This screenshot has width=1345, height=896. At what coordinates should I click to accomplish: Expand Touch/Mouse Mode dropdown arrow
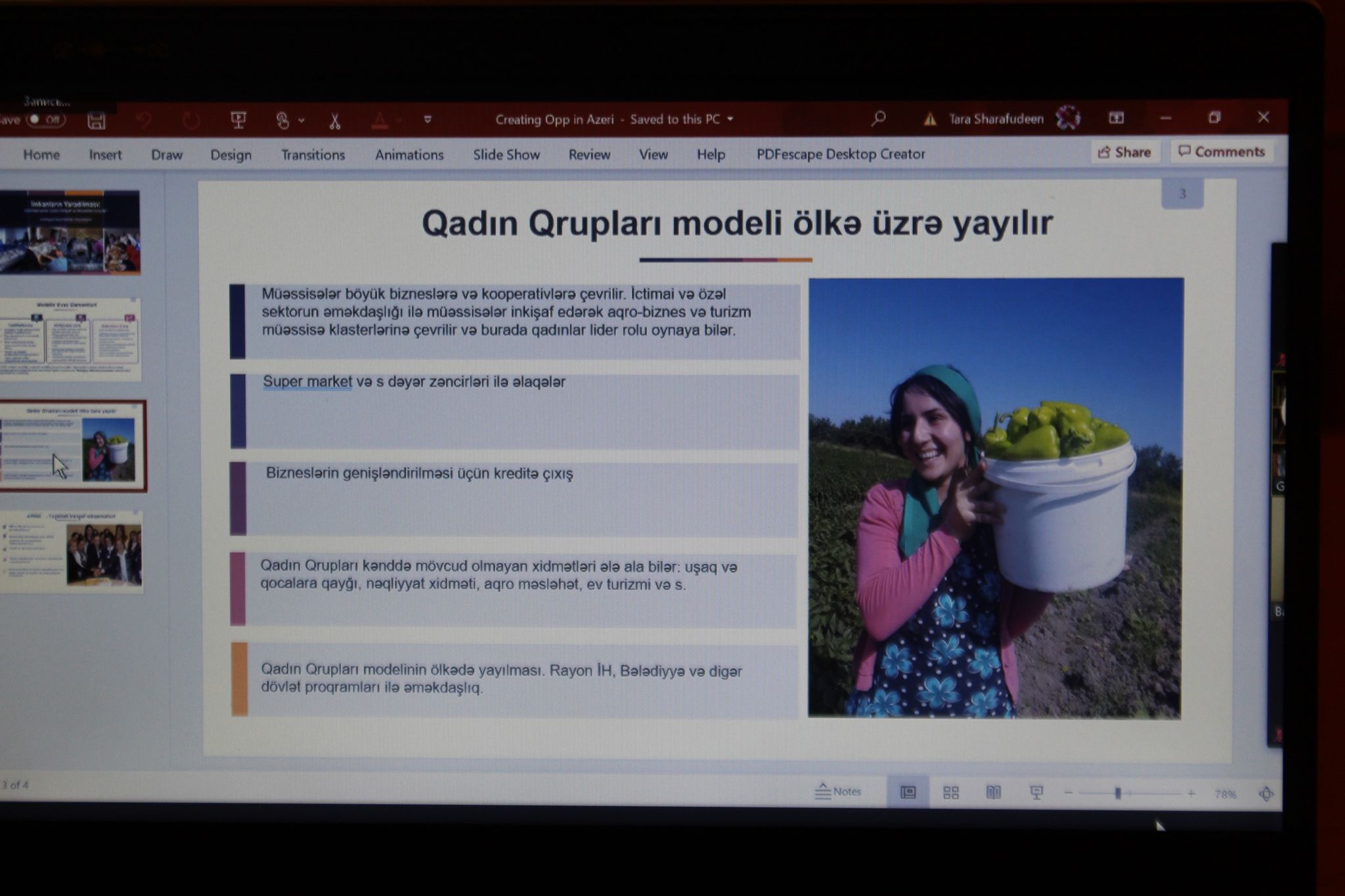[x=301, y=120]
